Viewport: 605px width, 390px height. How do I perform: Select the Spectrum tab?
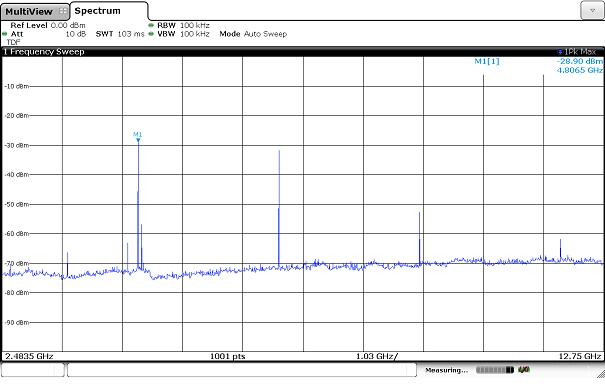coord(109,11)
